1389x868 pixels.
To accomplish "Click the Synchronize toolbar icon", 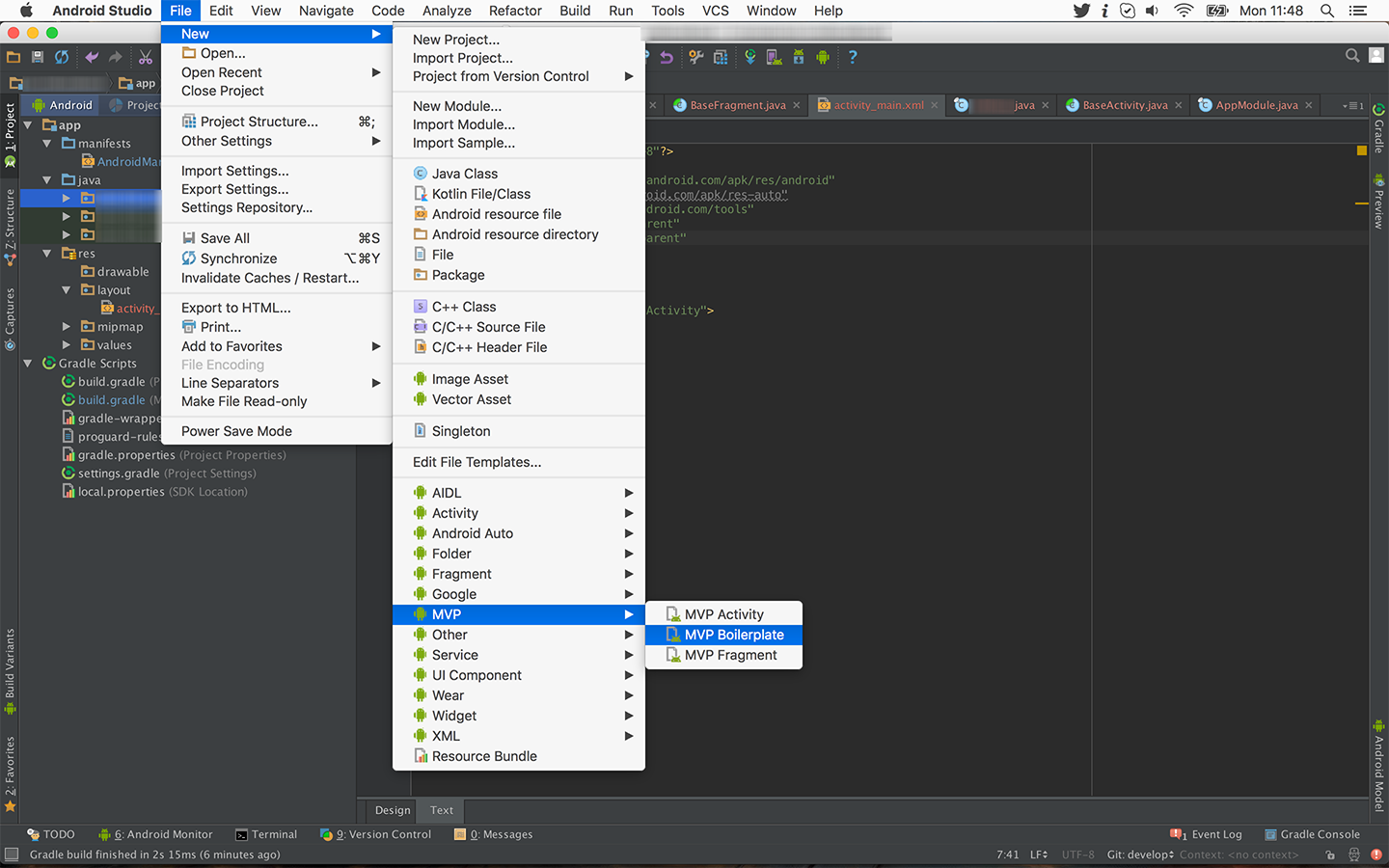I will (62, 57).
